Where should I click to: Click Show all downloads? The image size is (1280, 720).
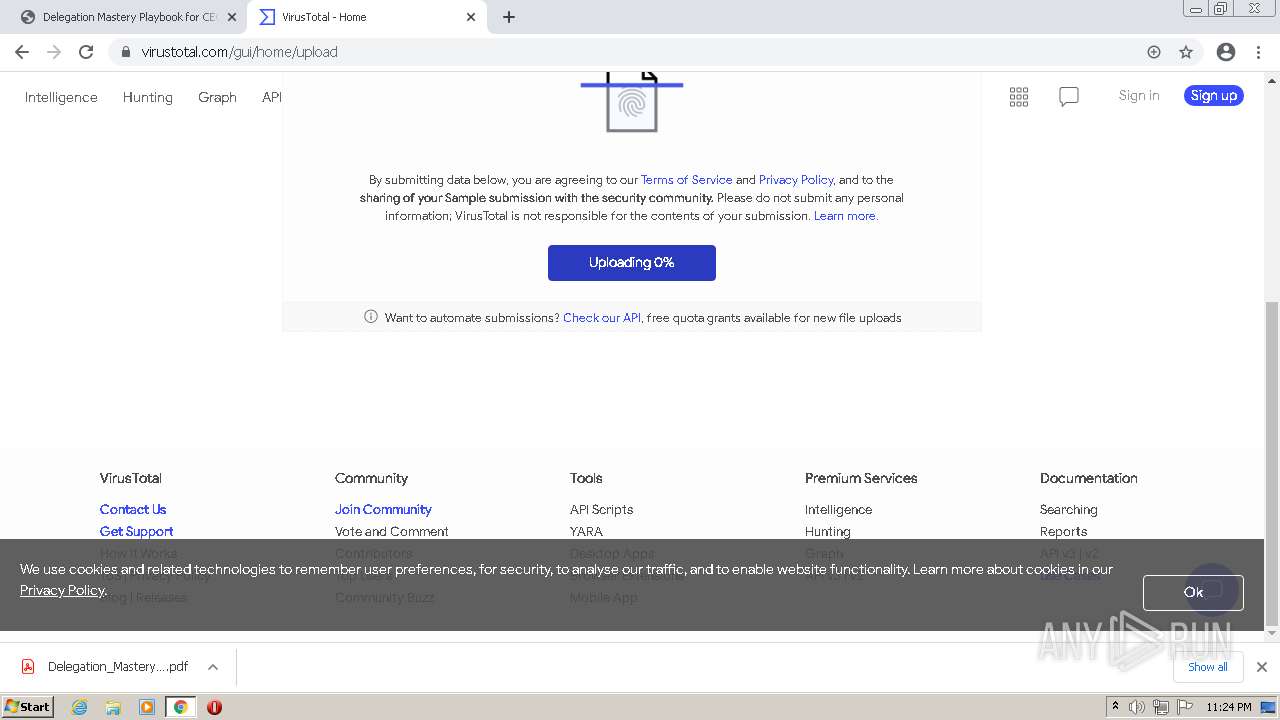pyautogui.click(x=1208, y=667)
